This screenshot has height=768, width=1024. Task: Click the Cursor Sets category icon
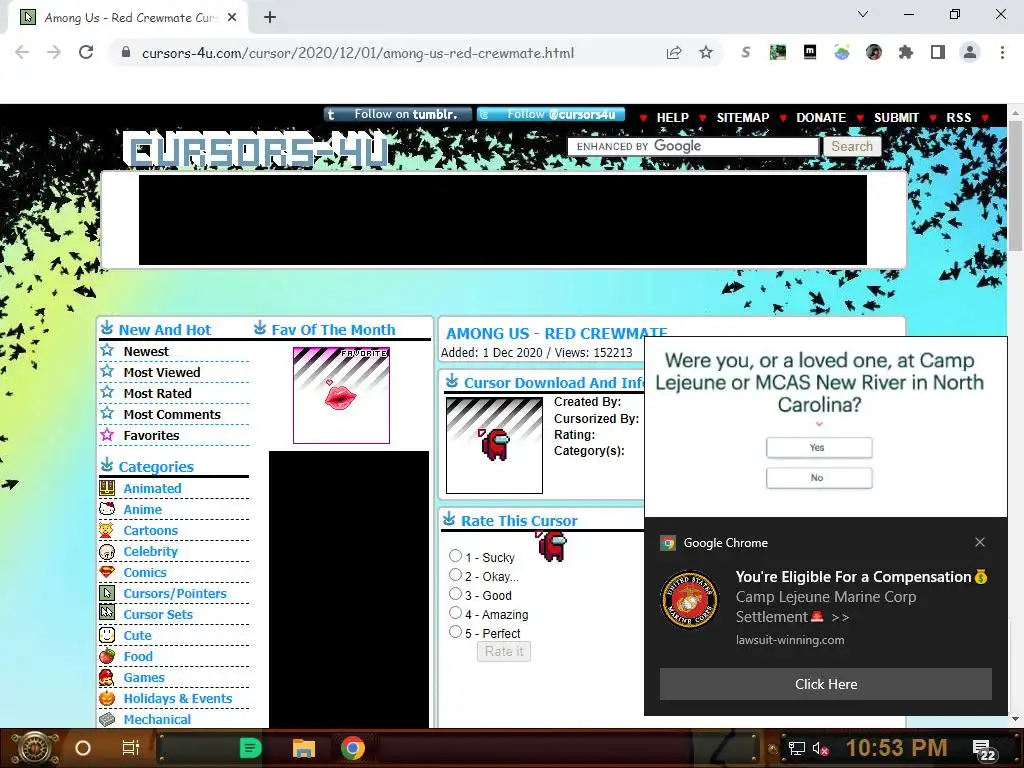[107, 614]
